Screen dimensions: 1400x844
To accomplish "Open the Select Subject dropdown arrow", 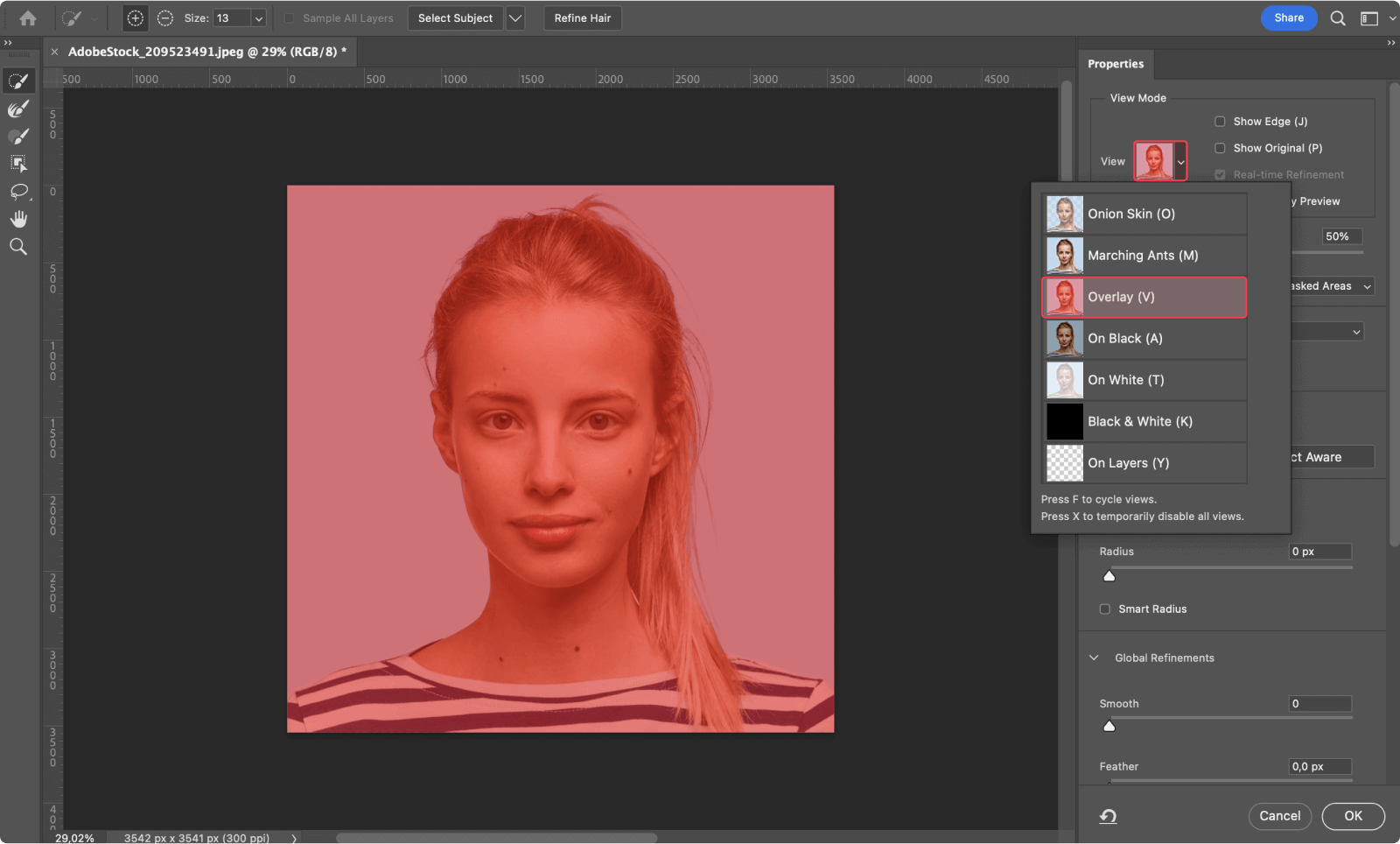I will [x=514, y=18].
